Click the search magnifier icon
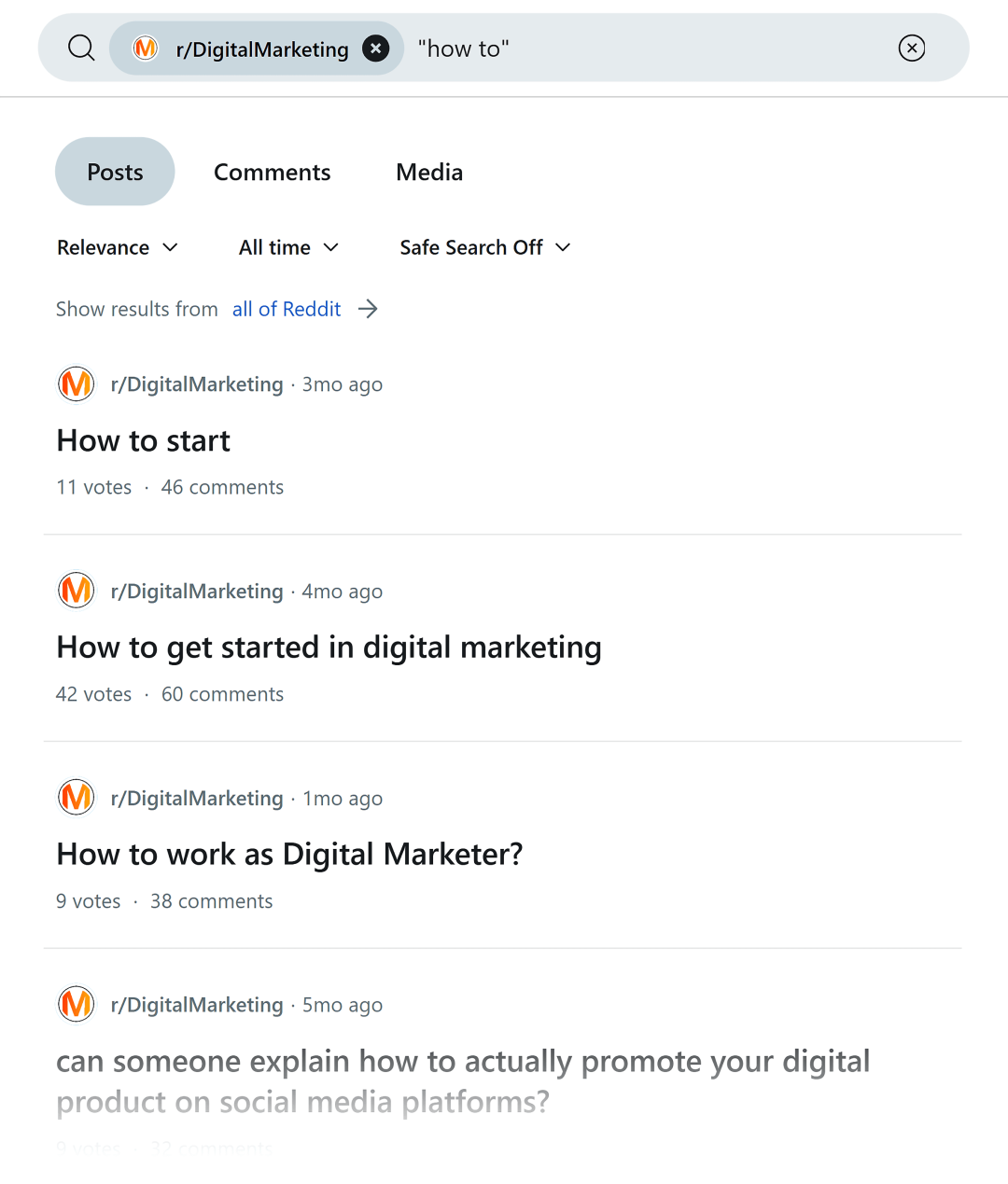Image resolution: width=1008 pixels, height=1184 pixels. (x=81, y=48)
